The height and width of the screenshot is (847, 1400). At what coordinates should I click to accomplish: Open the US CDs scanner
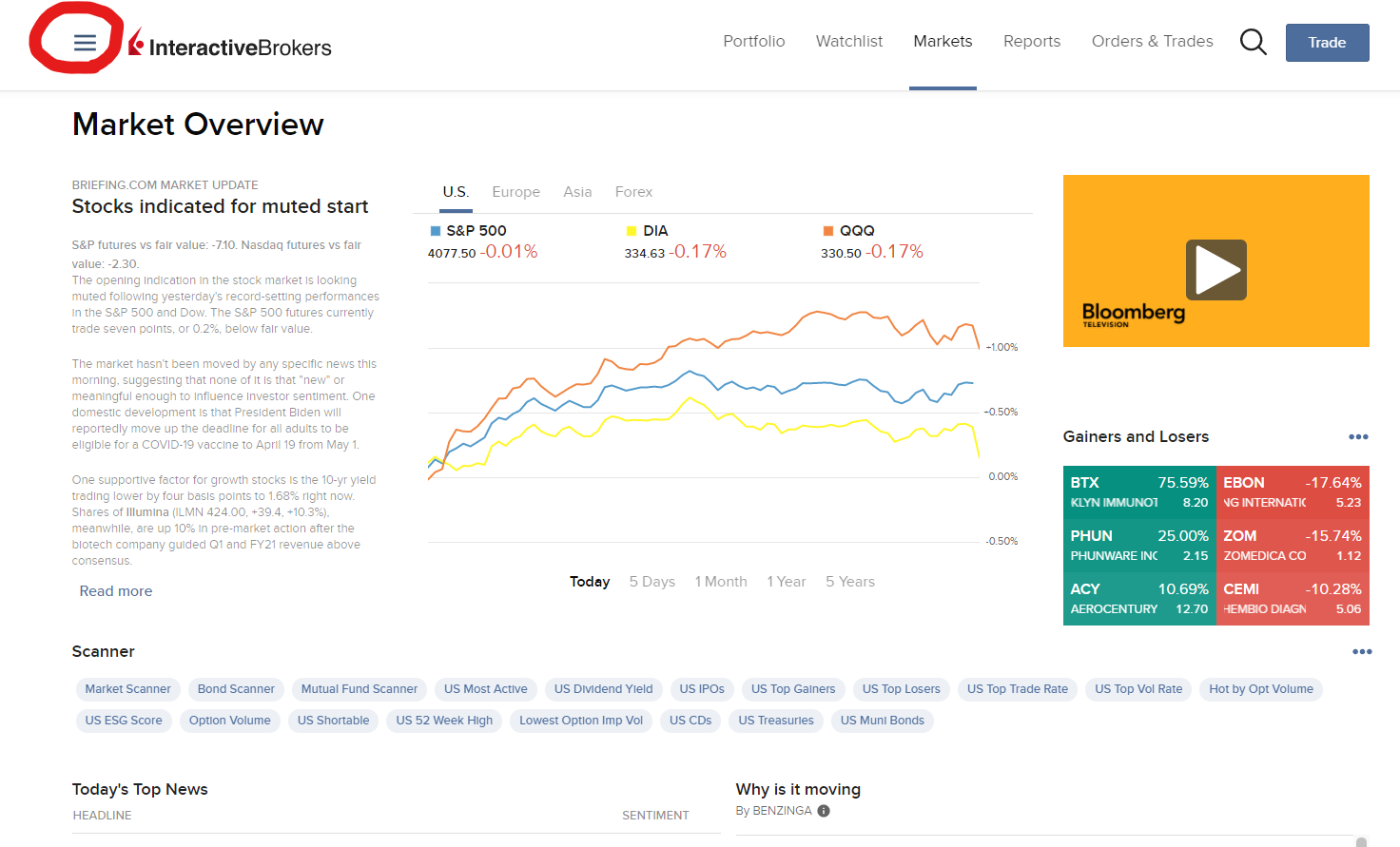click(x=690, y=721)
